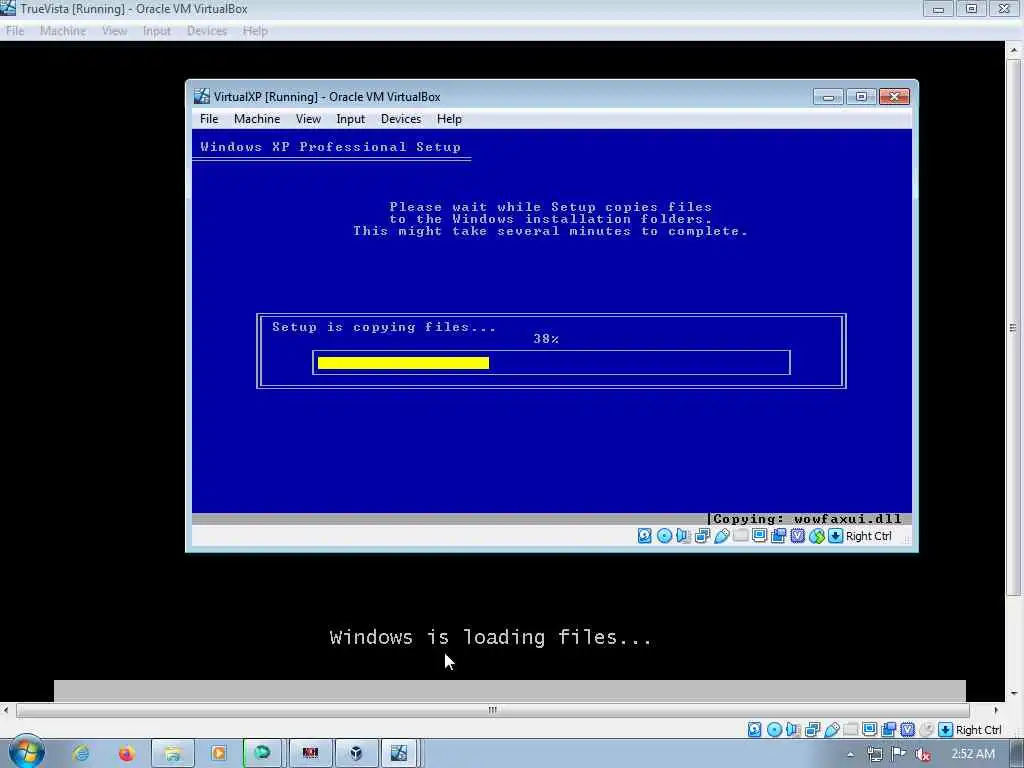
Task: Open File menu in VirtualXP window
Action: tap(209, 119)
